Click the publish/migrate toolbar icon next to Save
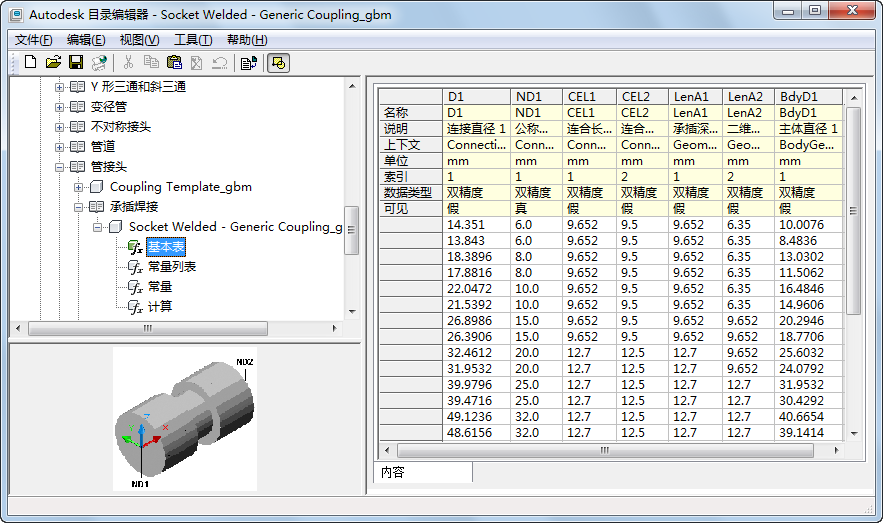This screenshot has width=883, height=523. point(100,62)
